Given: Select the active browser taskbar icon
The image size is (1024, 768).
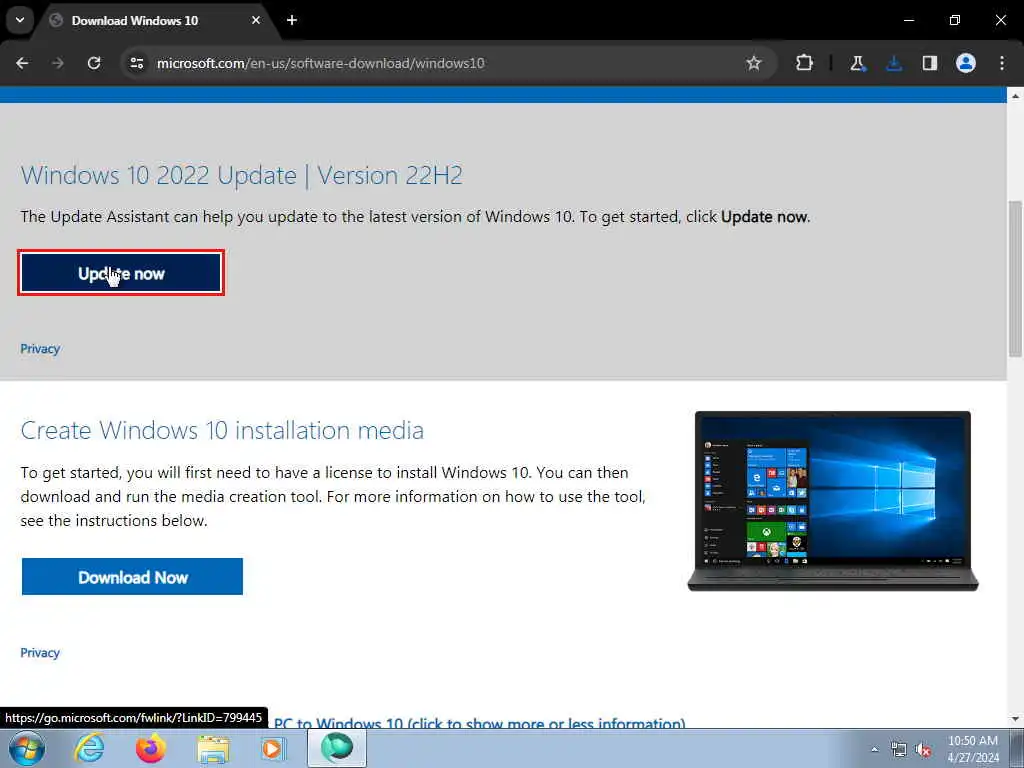Looking at the screenshot, I should [337, 748].
